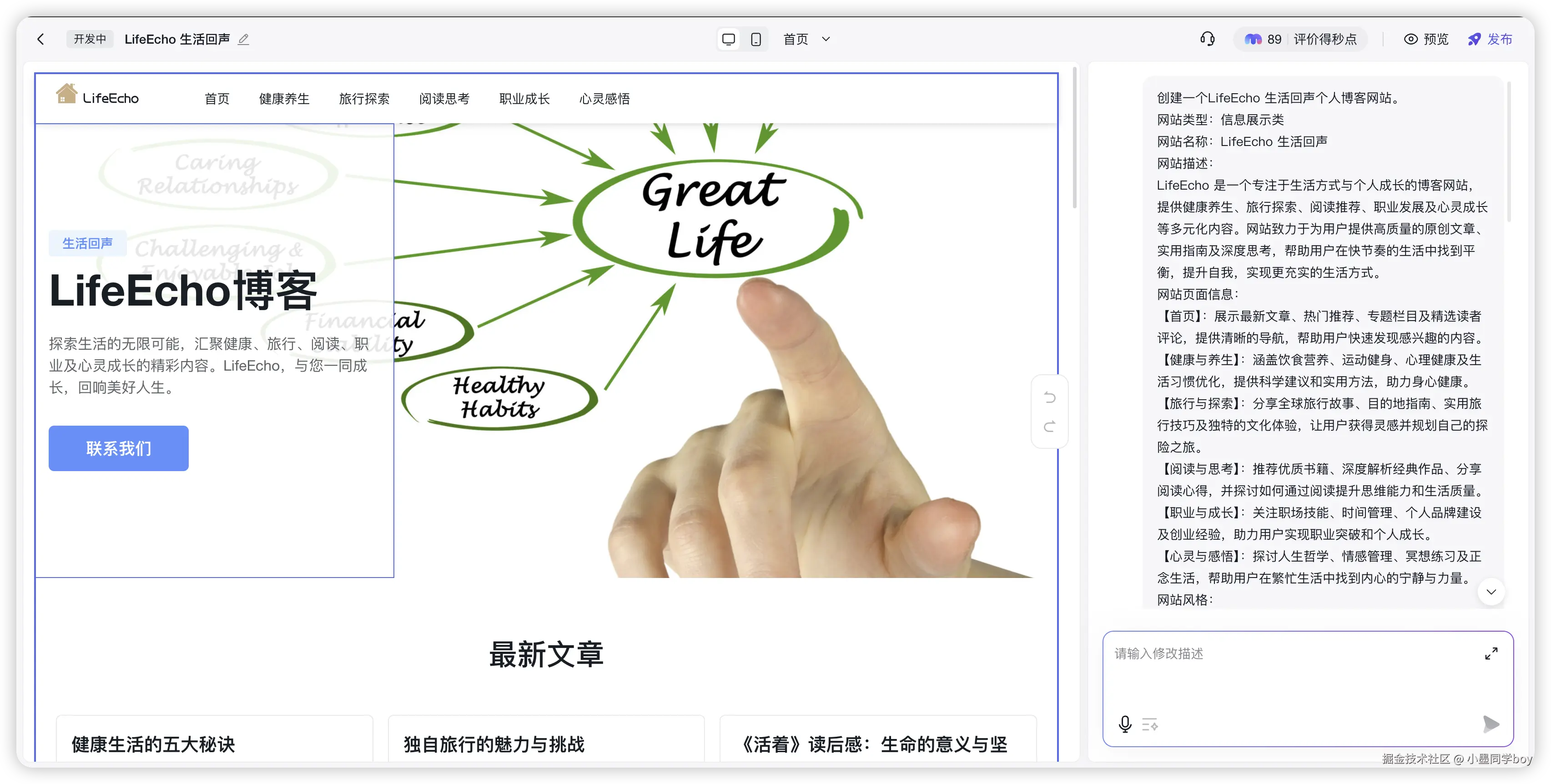Jump to latest chat message with down chevron

[1491, 592]
